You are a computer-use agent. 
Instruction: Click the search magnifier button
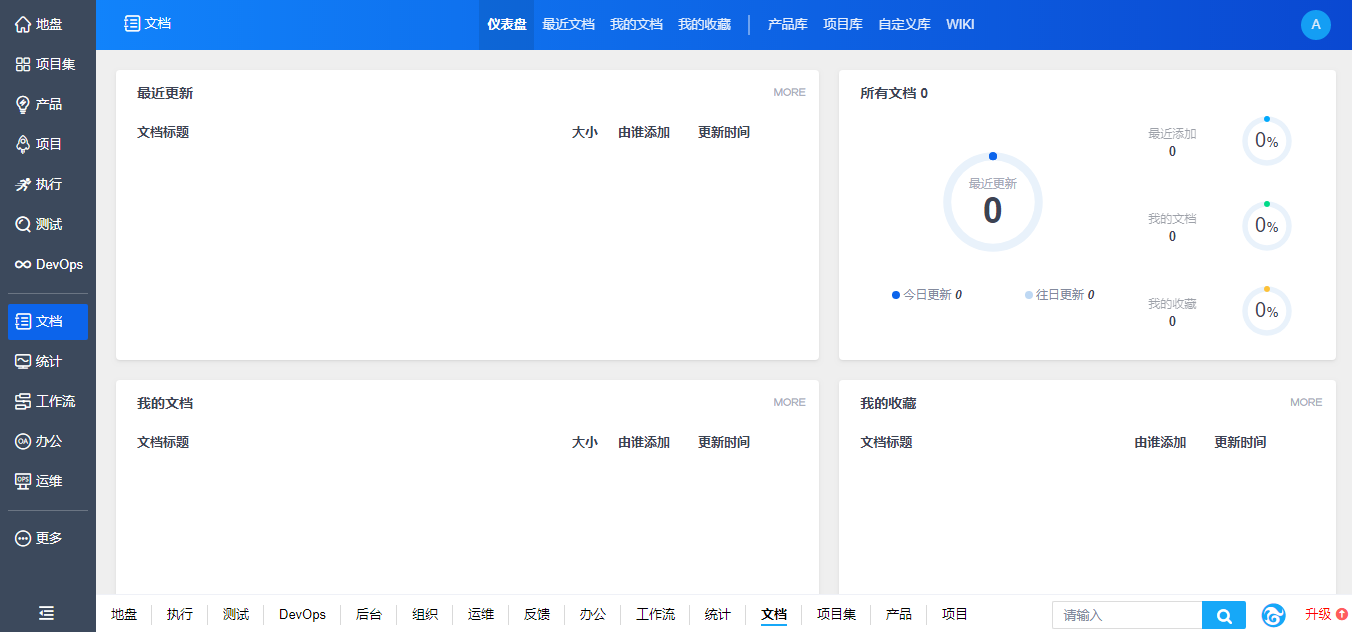[x=1224, y=615]
